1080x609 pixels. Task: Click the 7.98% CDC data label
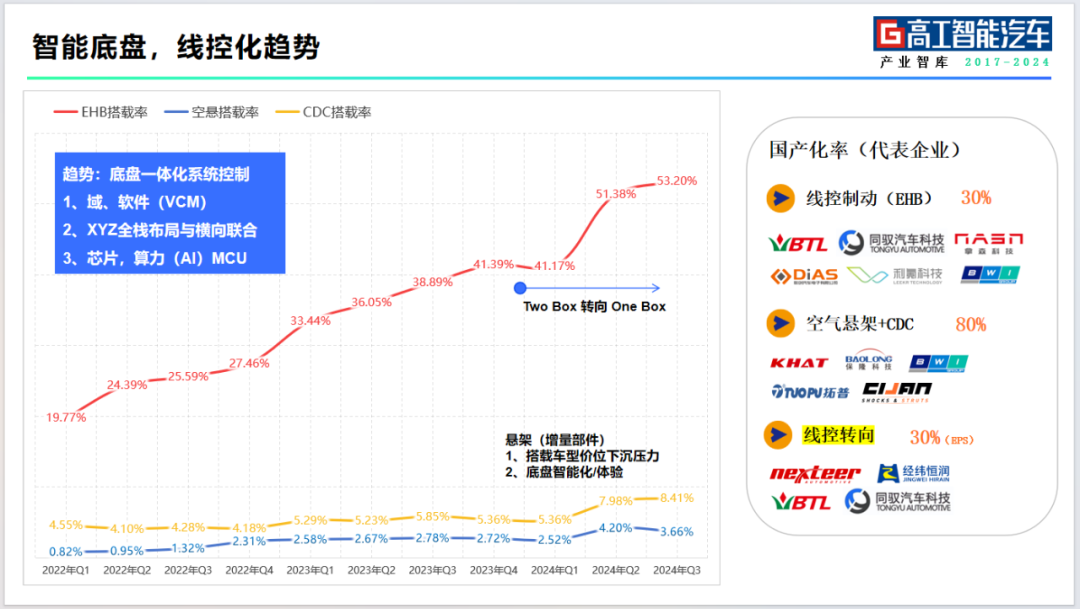coord(616,501)
